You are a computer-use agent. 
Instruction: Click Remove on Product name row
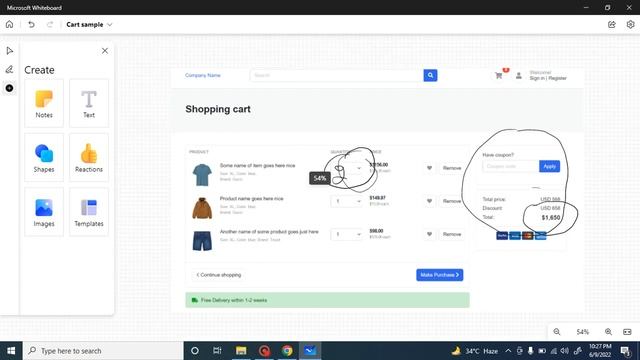tap(452, 201)
